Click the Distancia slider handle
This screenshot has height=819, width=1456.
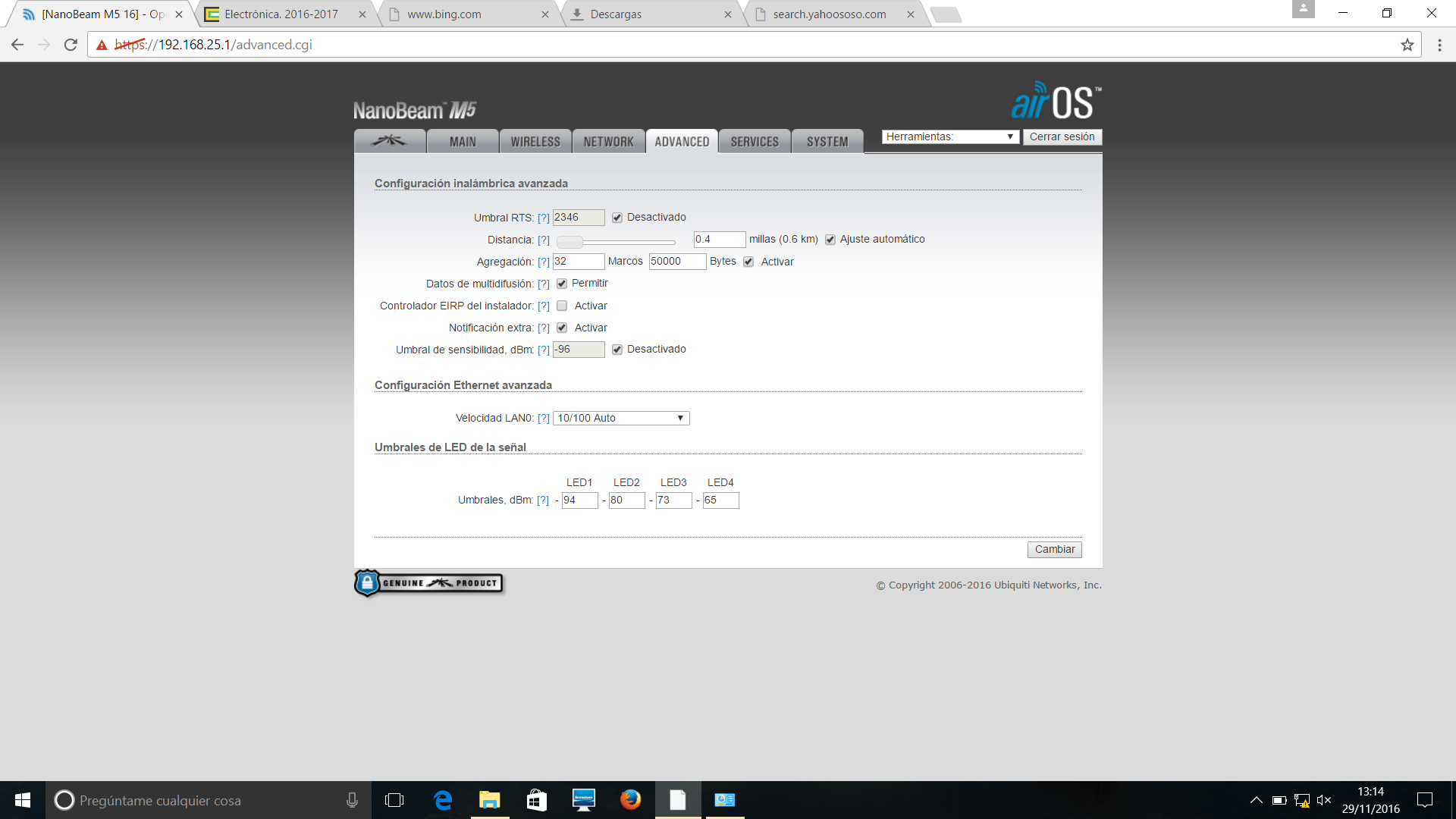click(x=570, y=242)
